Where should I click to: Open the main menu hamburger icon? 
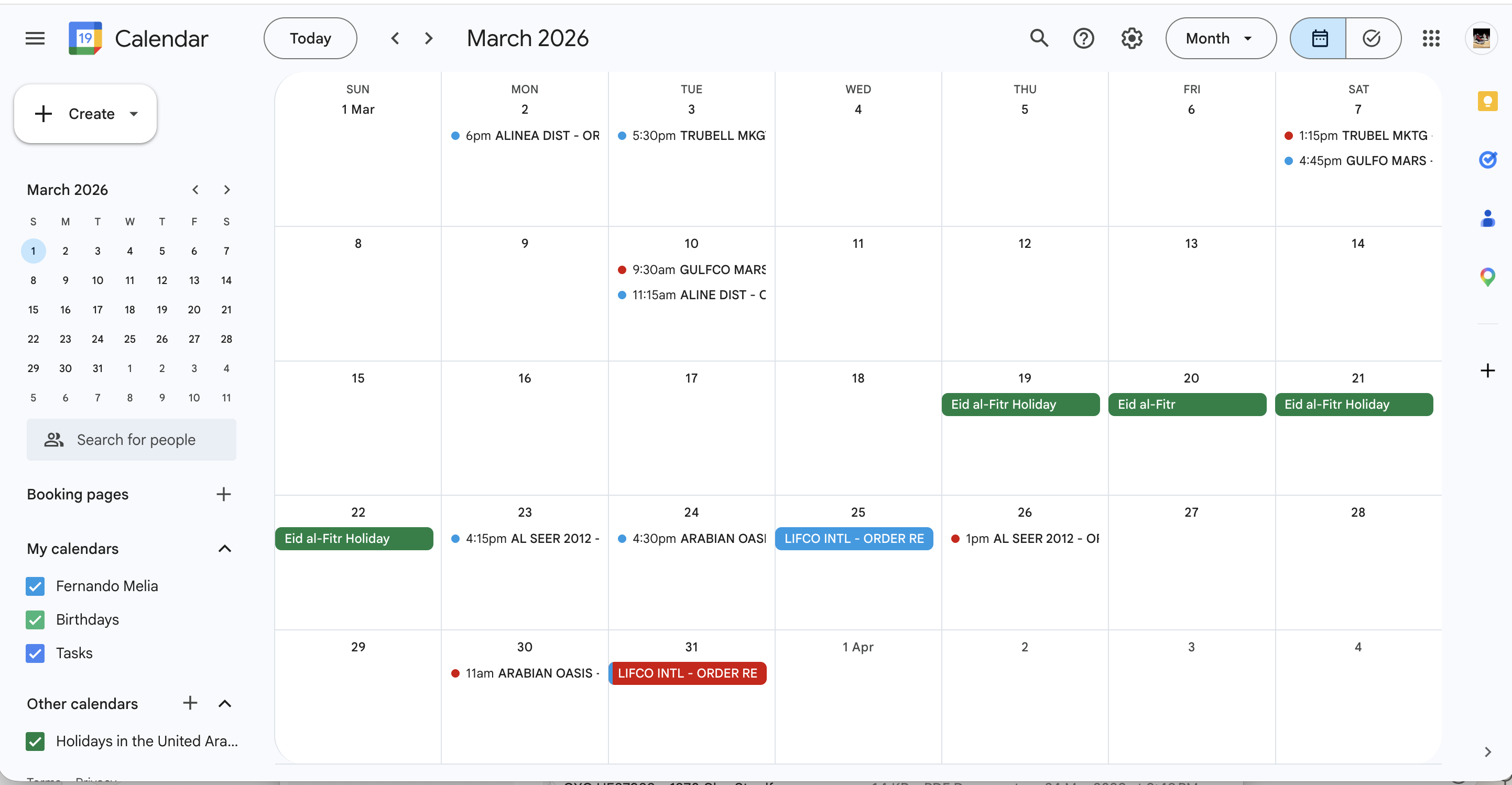coord(35,39)
